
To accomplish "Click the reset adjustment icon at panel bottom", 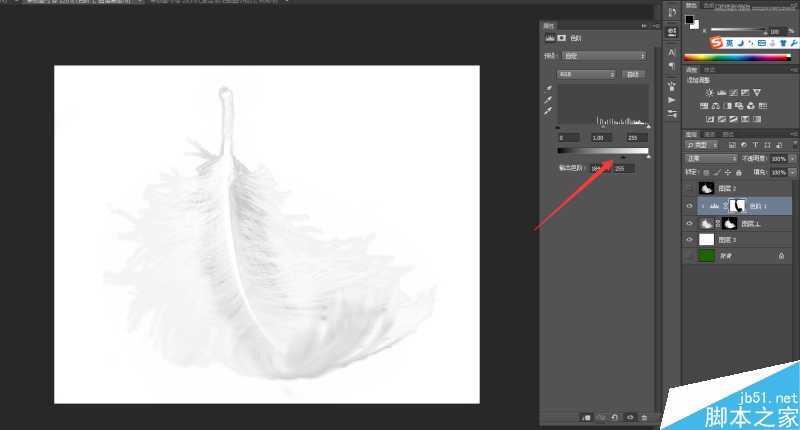I will (x=616, y=416).
